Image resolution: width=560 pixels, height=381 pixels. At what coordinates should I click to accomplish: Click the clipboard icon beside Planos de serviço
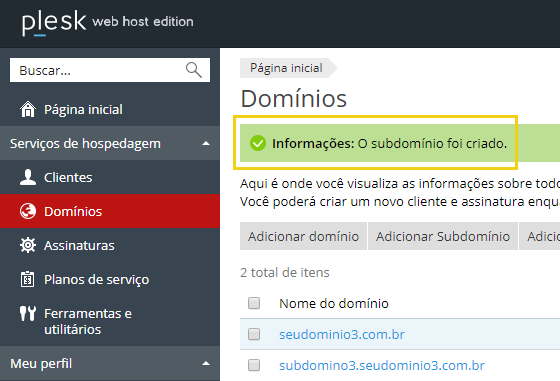(x=28, y=279)
